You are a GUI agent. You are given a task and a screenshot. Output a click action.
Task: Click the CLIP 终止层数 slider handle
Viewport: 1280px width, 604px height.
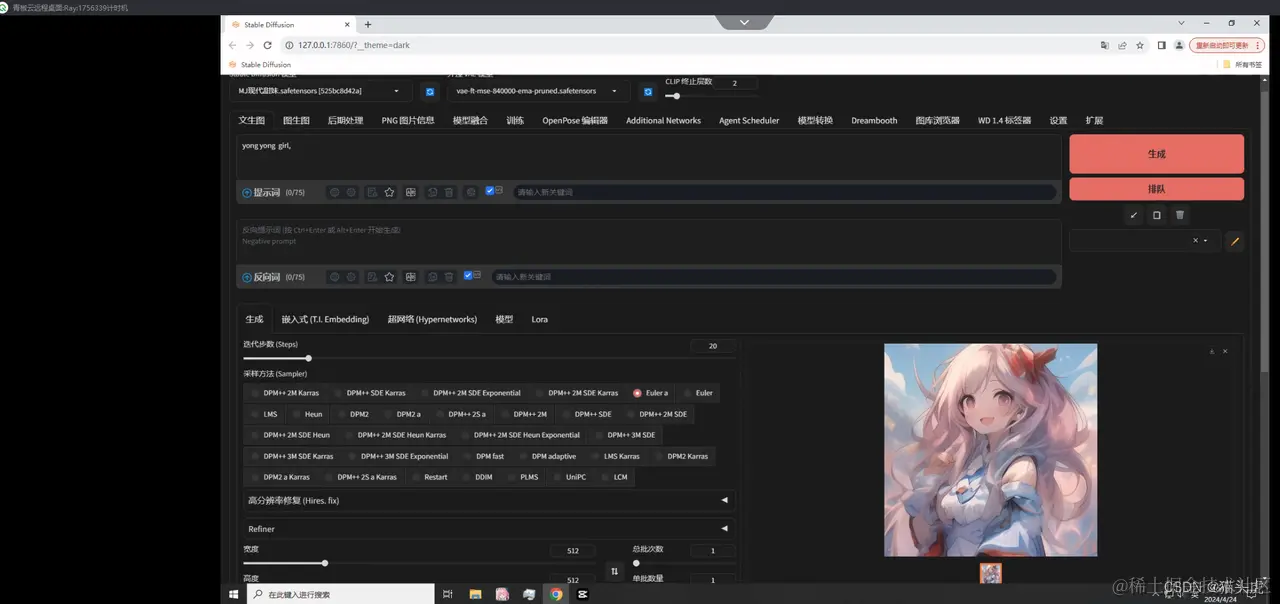677,96
